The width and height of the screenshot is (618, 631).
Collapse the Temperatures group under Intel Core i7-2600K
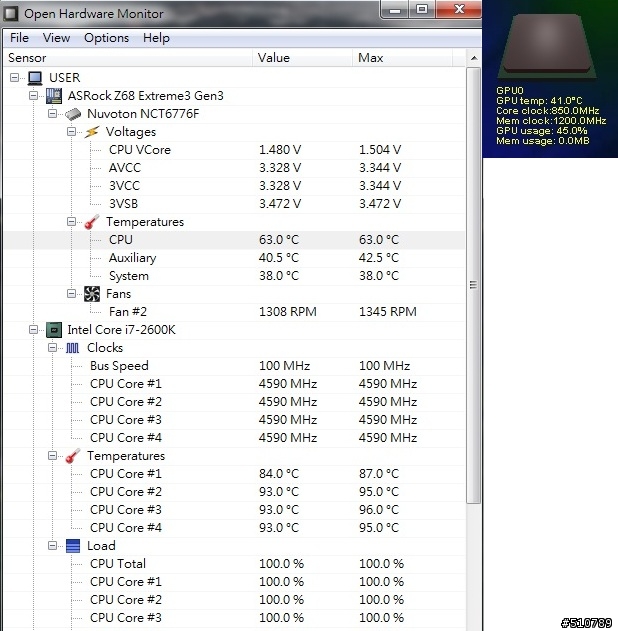52,456
